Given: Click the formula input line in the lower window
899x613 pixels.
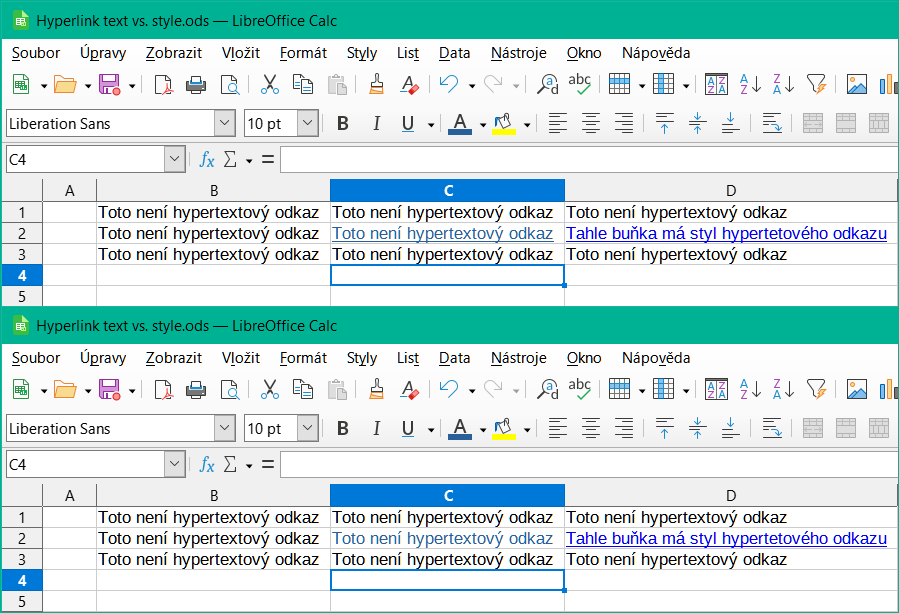Looking at the screenshot, I should pyautogui.click(x=588, y=464).
